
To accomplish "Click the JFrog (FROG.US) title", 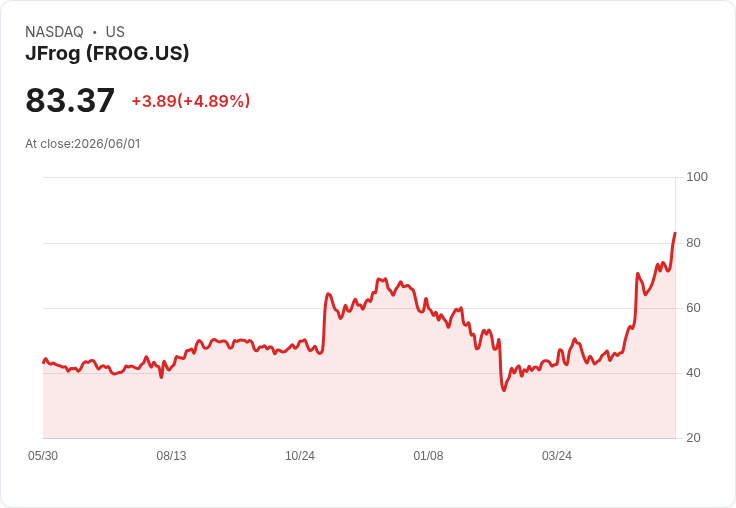I will coord(107,54).
